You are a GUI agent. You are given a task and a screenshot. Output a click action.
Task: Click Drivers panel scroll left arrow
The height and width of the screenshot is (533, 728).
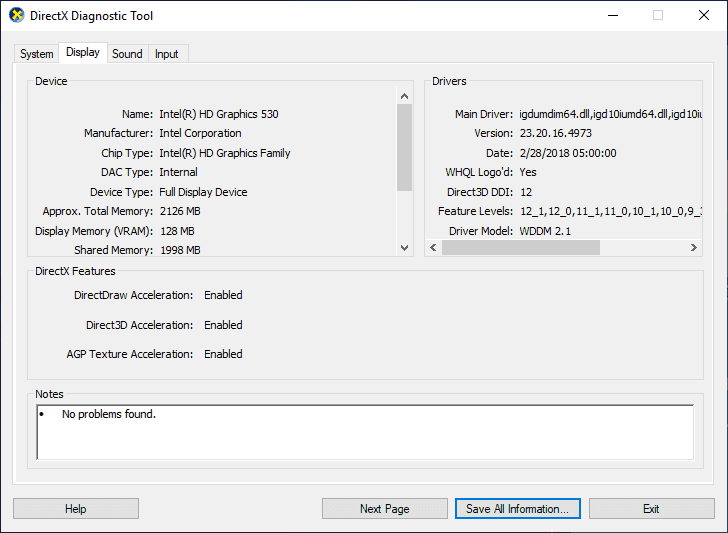433,247
